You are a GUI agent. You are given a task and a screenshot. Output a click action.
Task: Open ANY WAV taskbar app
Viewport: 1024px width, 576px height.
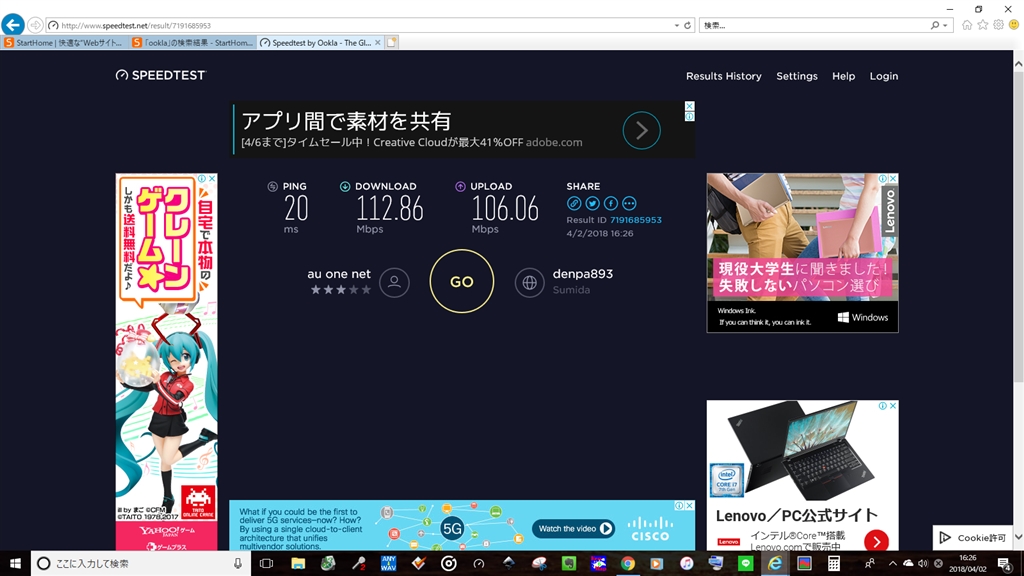pos(389,563)
